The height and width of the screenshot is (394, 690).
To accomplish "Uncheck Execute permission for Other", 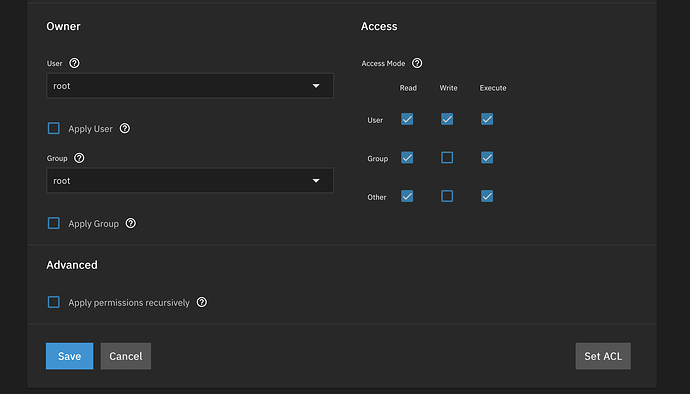I will pyautogui.click(x=487, y=196).
